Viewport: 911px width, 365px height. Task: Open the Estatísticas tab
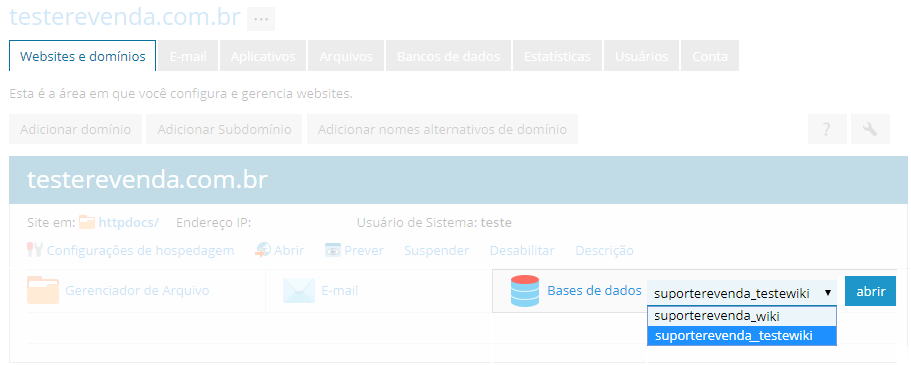tap(557, 56)
